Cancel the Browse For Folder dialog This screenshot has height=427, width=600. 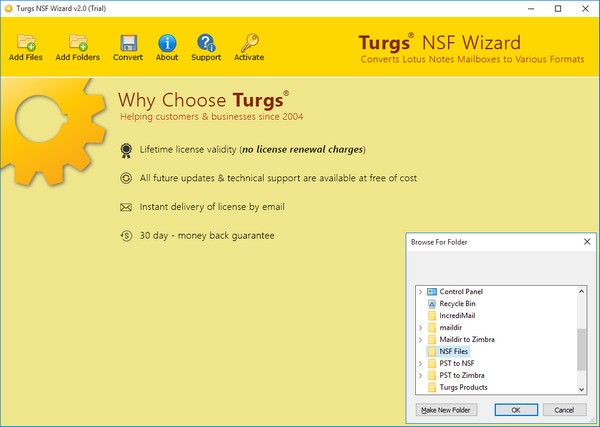point(564,410)
